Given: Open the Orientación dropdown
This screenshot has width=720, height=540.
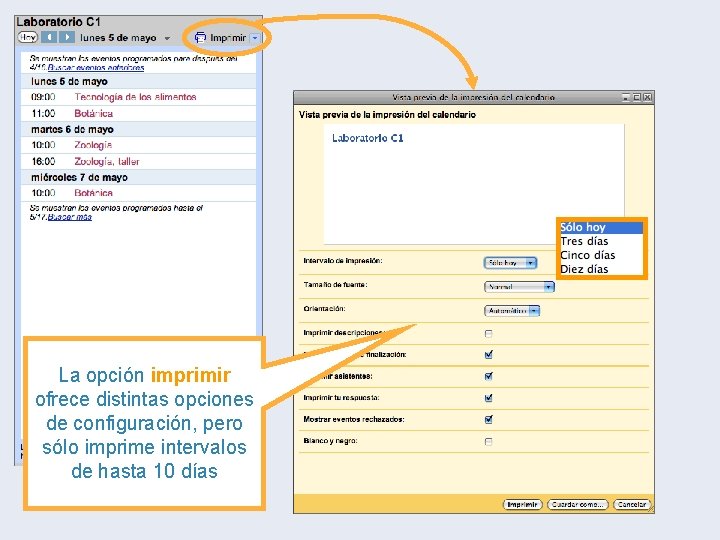Looking at the screenshot, I should [512, 311].
